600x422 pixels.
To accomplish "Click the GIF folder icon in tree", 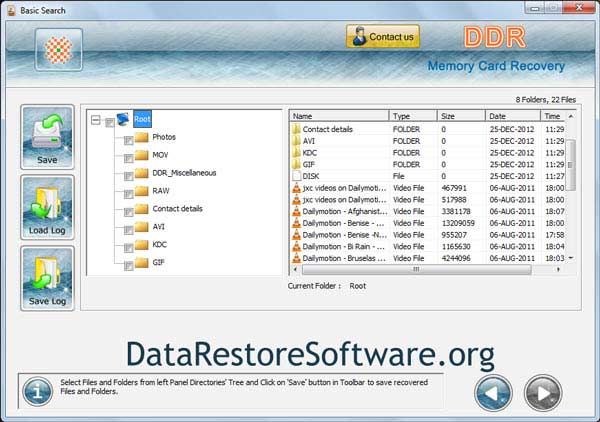I will [x=142, y=262].
